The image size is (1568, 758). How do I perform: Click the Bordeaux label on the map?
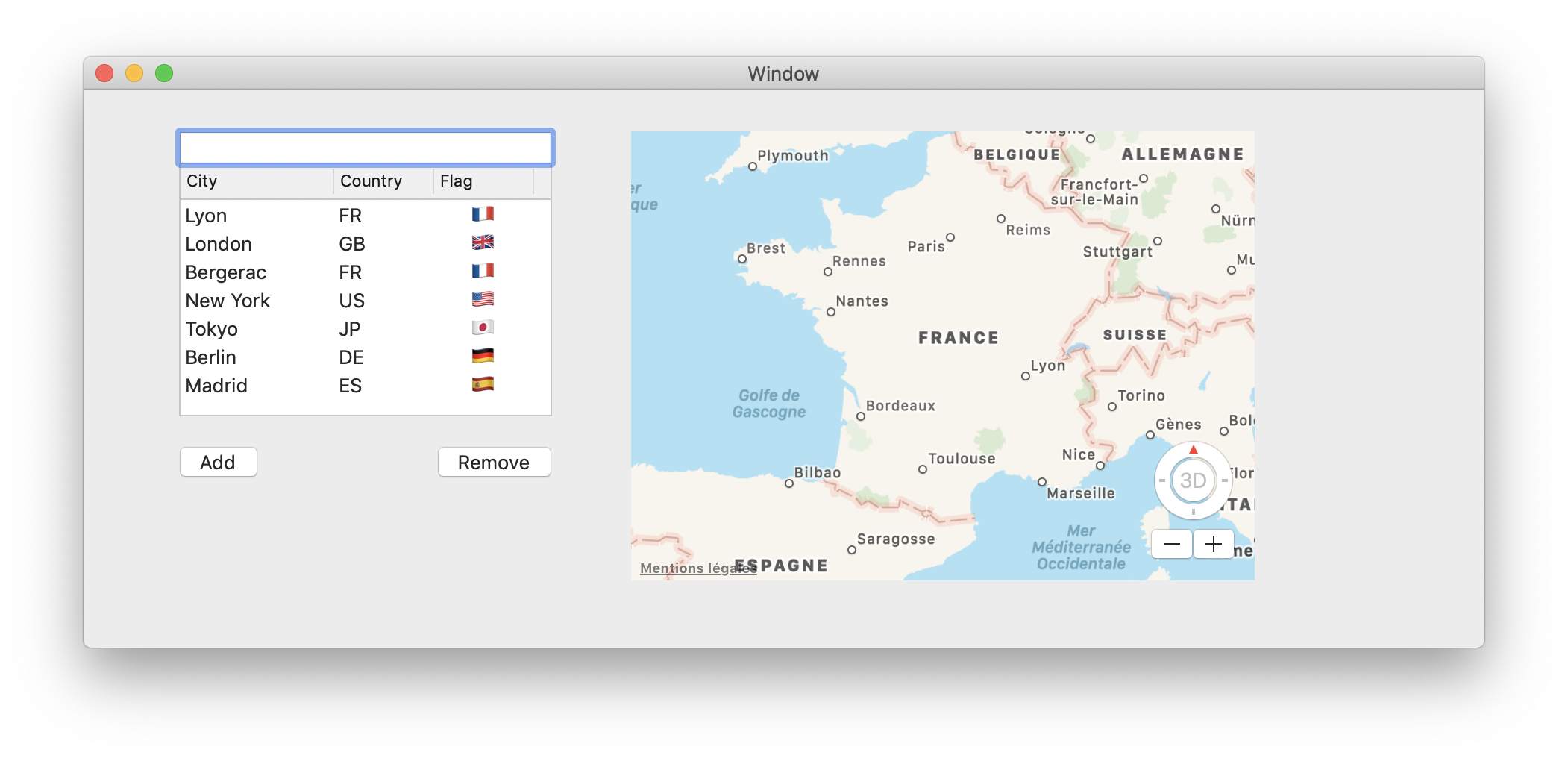coord(900,406)
